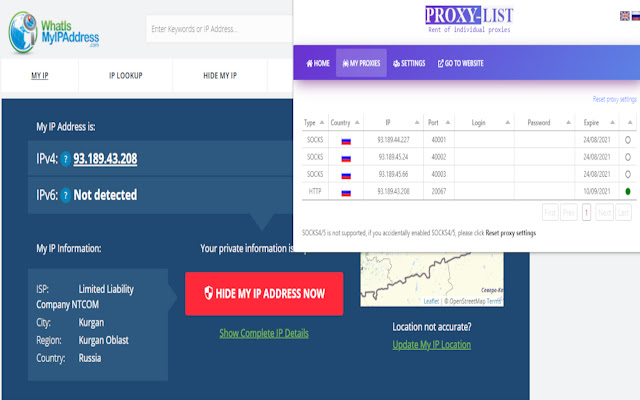Switch language with the UK flag icon
640x400 pixels.
pos(624,16)
